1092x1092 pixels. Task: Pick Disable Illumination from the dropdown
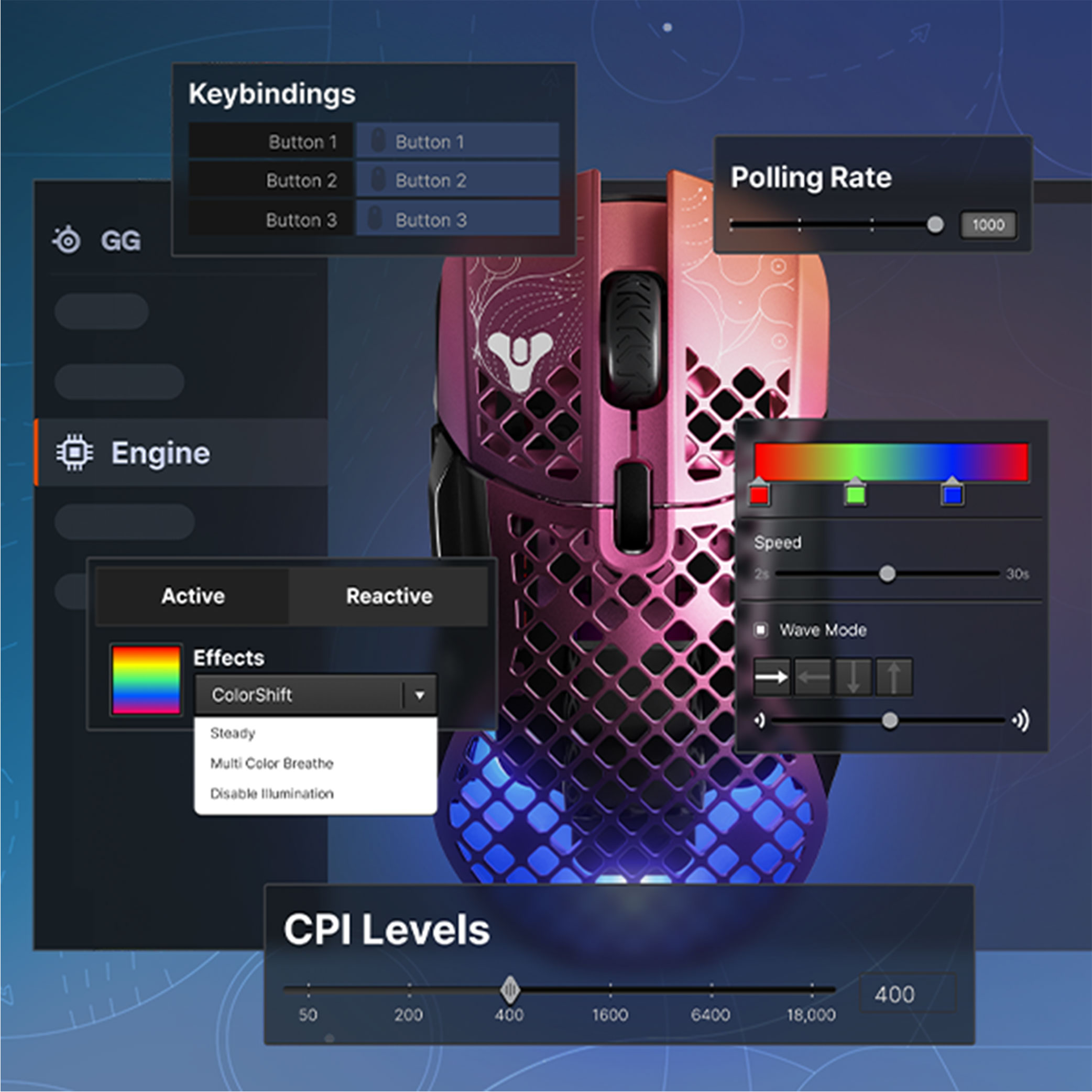[x=271, y=793]
